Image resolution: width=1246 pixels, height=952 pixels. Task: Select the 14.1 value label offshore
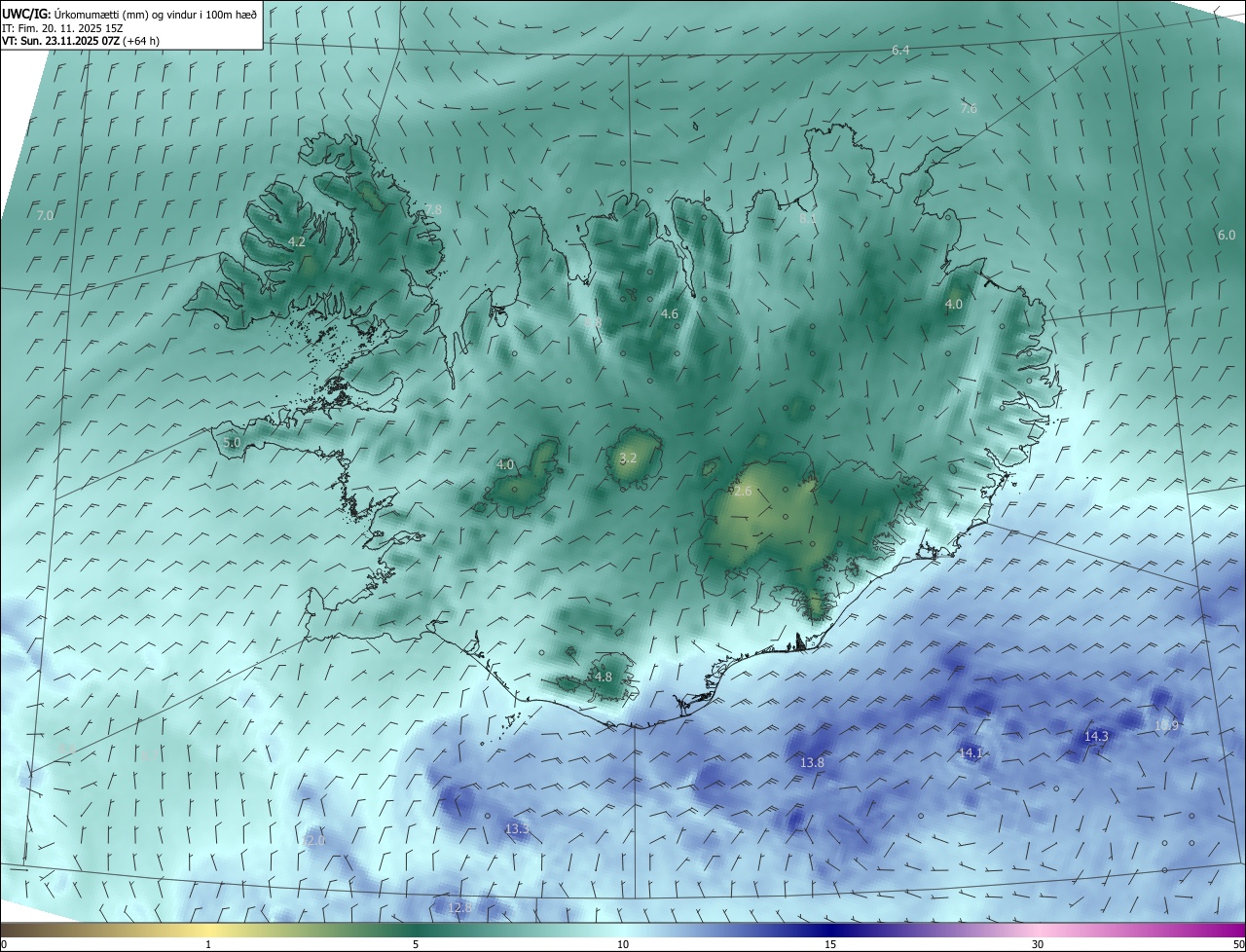[971, 752]
